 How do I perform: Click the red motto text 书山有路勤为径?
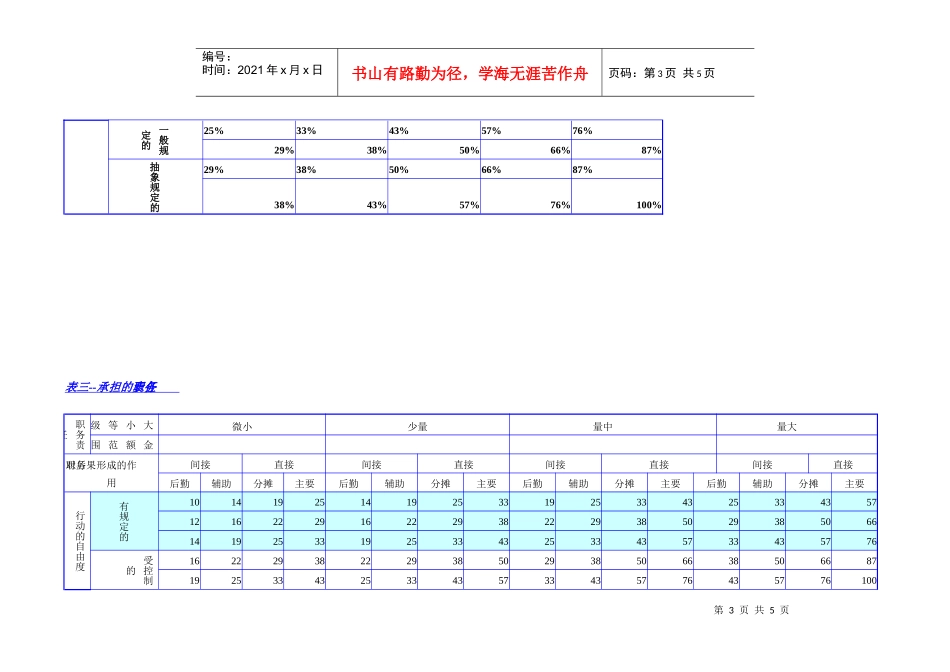click(x=406, y=74)
